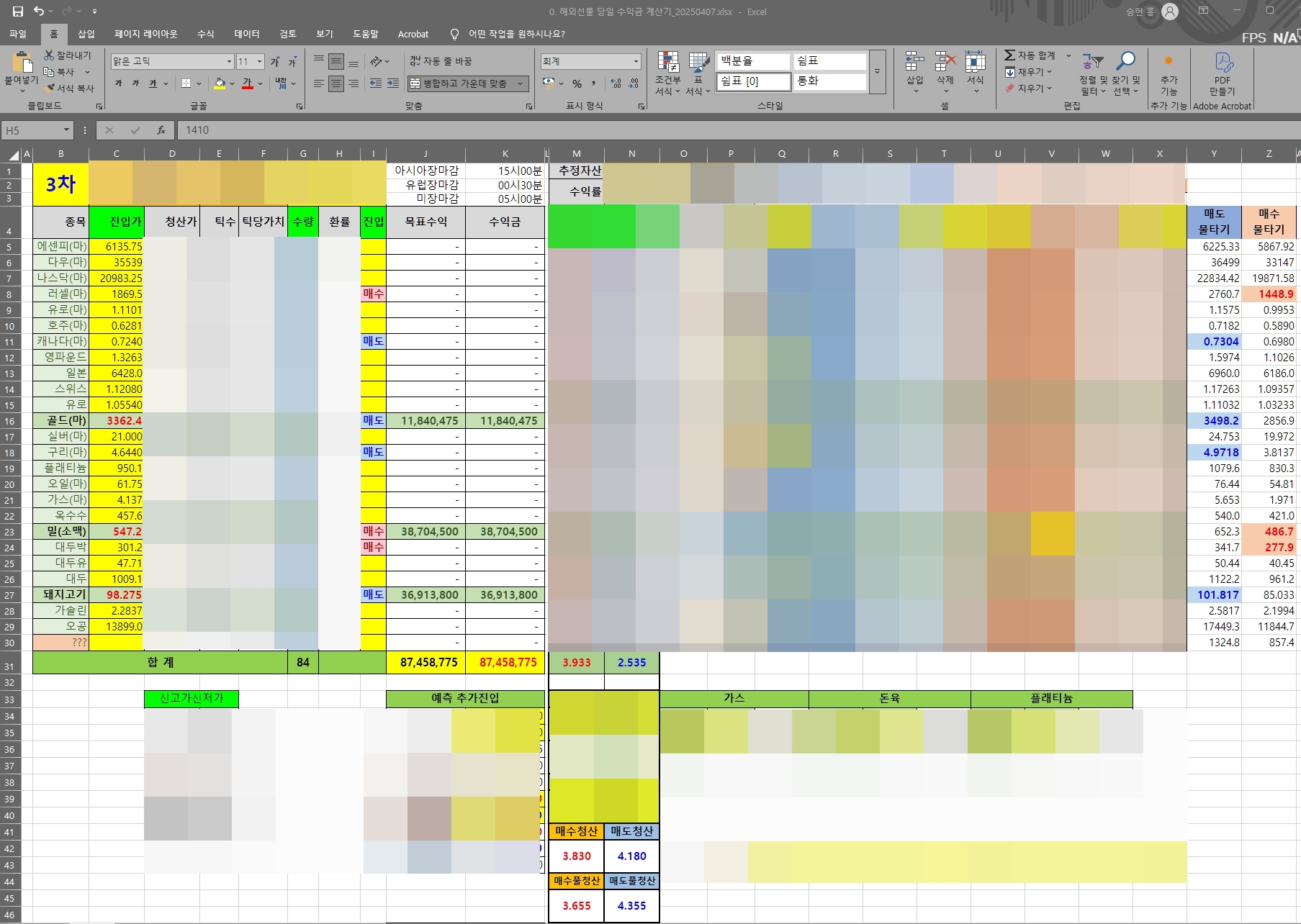Click the Insert cells (삽입) icon
This screenshot has width=1301, height=924.
[914, 62]
